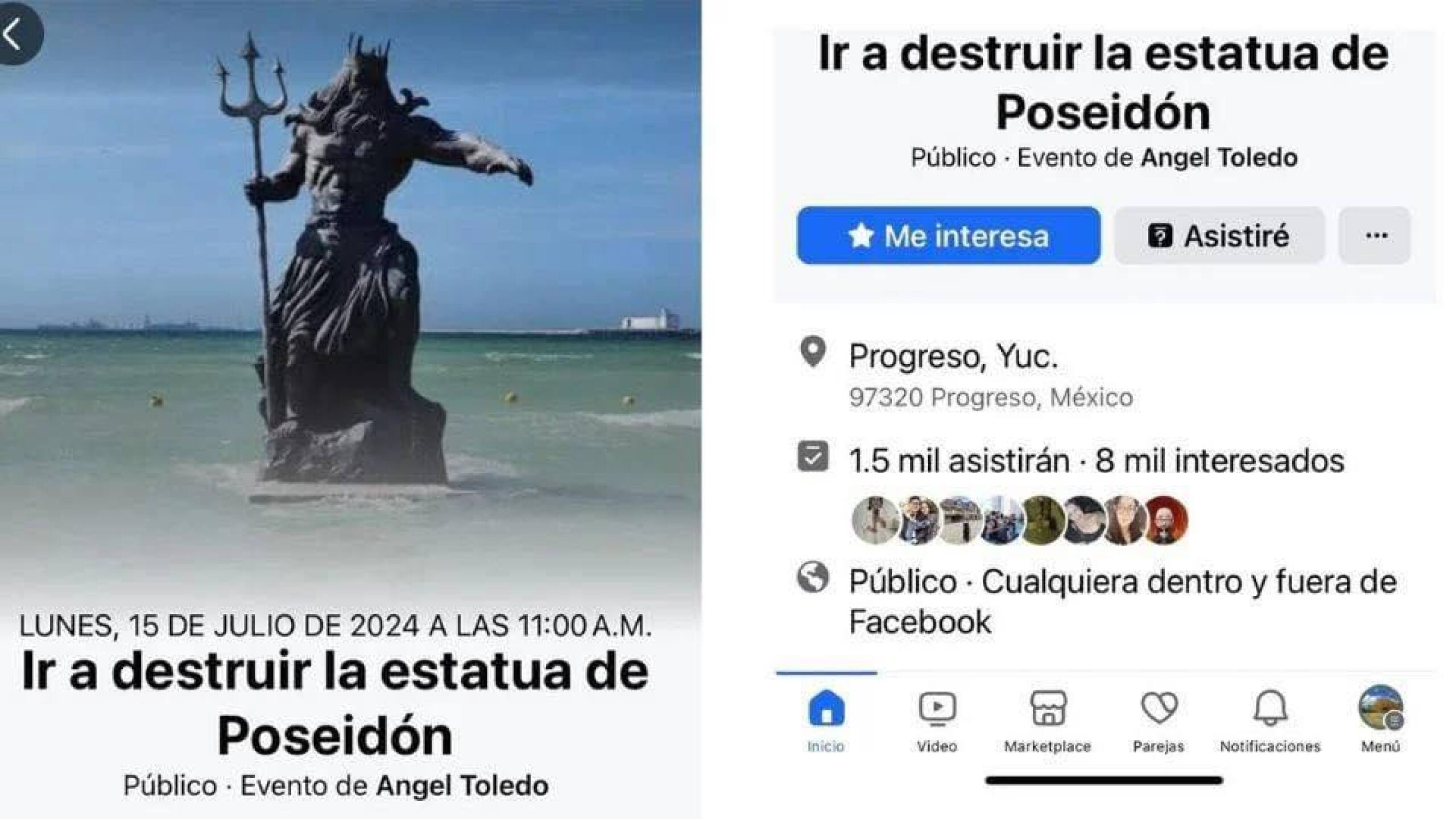The height and width of the screenshot is (819, 1456).
Task: Open Angel Toledo's profile in right panel
Action: pyautogui.click(x=1219, y=158)
